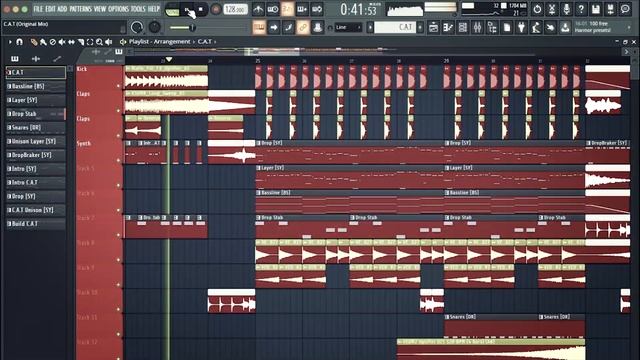The image size is (640, 360).
Task: Render audio with export icon
Action: pos(611,9)
